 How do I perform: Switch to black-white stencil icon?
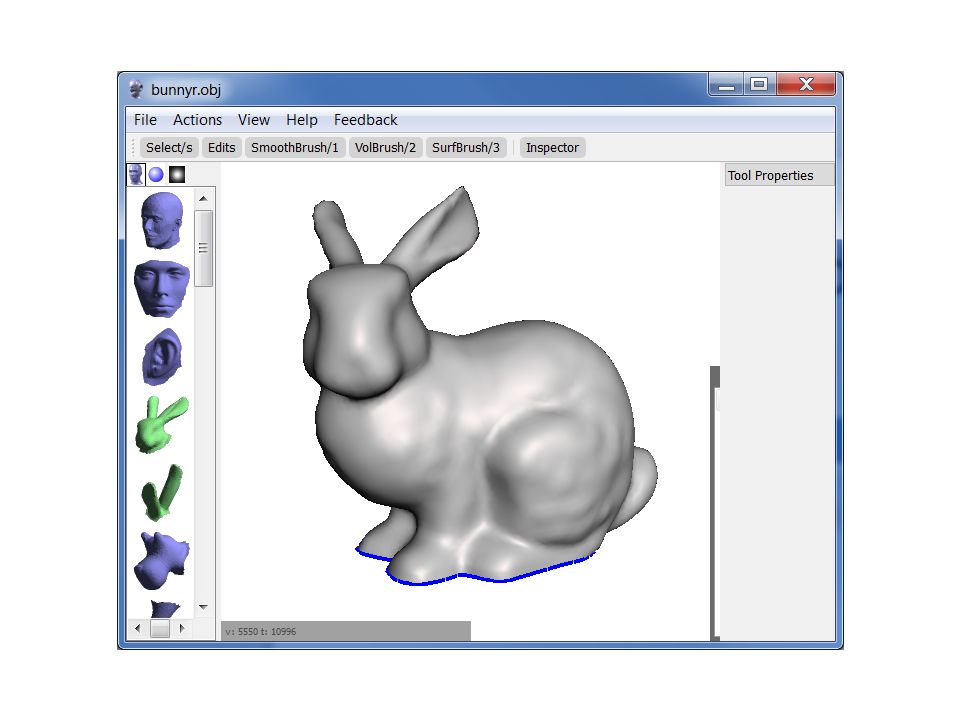click(x=177, y=174)
